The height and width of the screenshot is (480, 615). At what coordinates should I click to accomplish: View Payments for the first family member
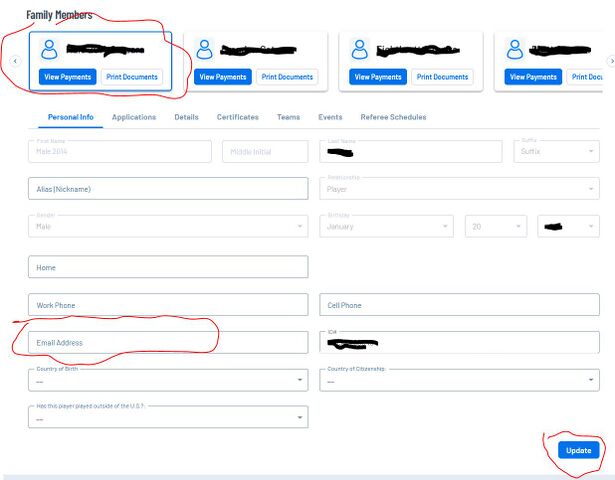[x=67, y=77]
